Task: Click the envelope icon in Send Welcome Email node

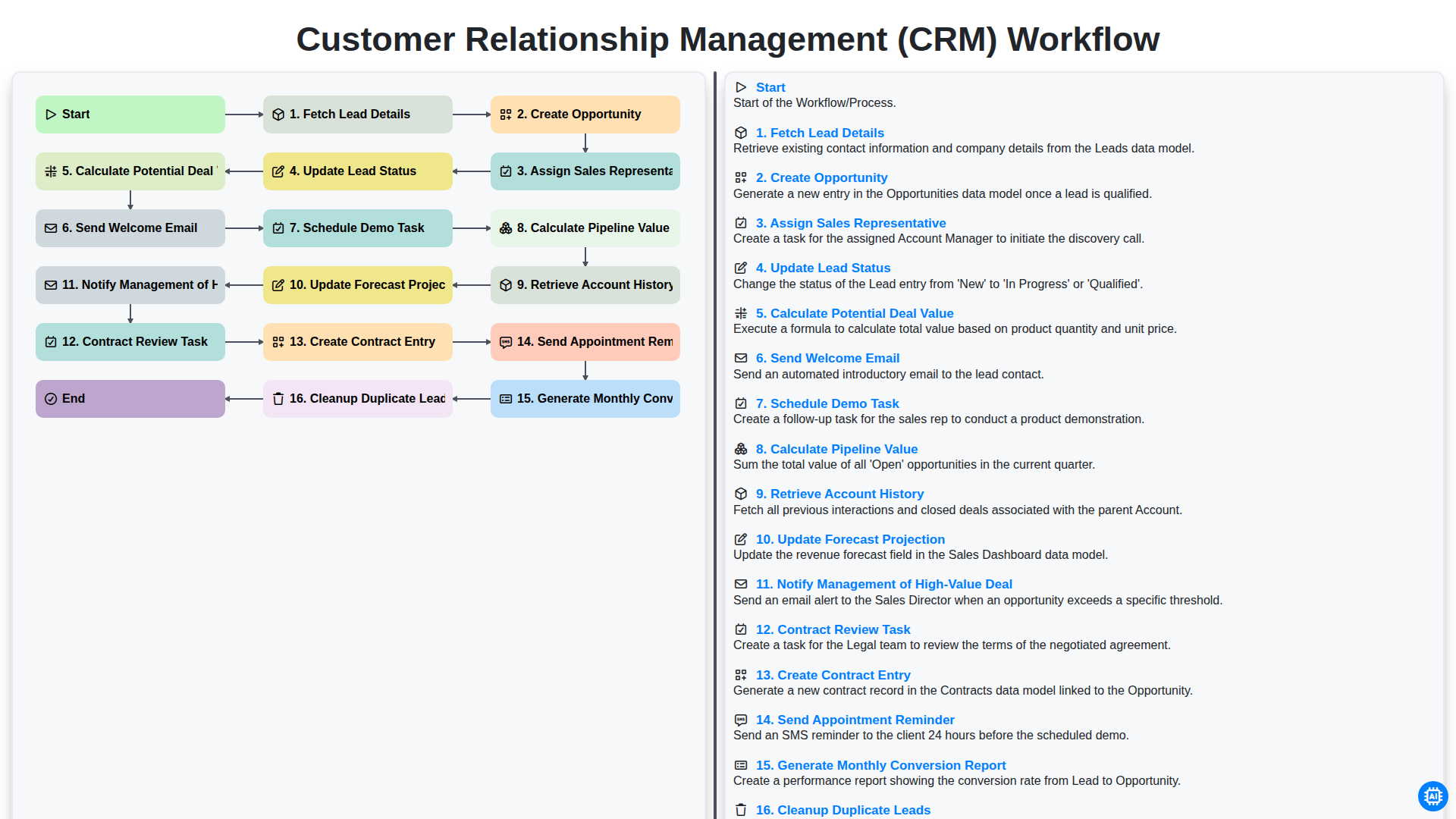Action: 51,228
